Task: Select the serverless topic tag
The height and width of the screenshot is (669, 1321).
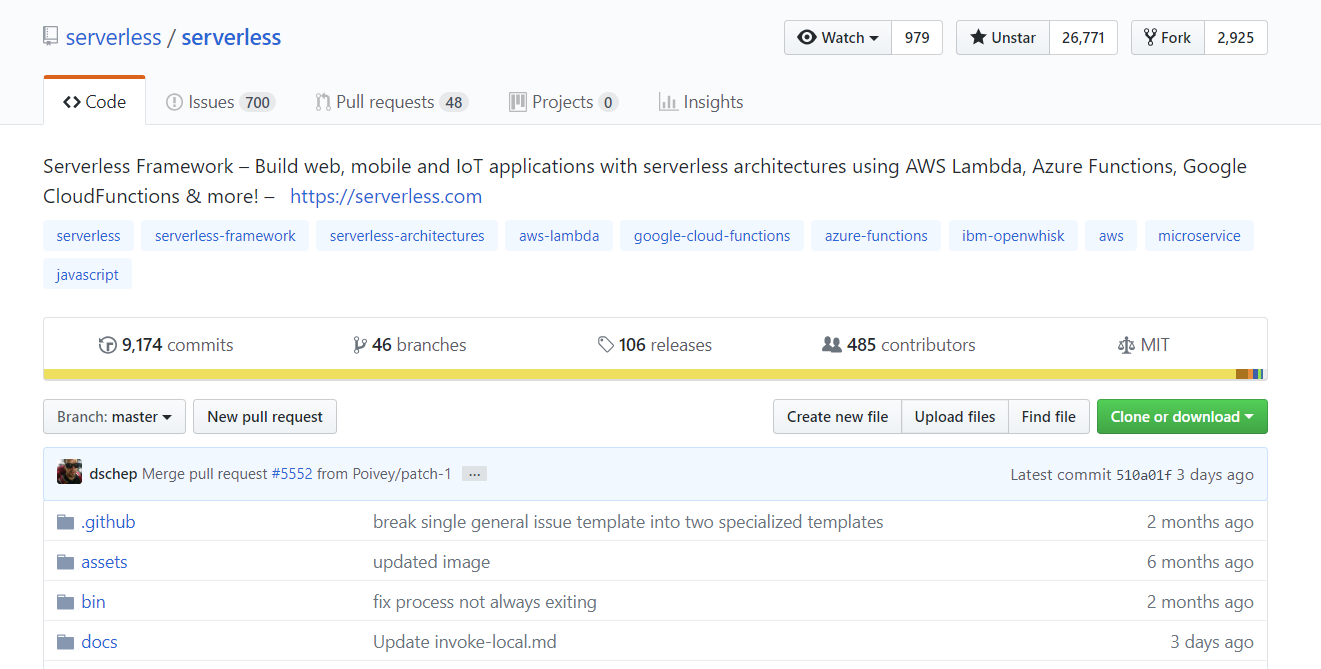Action: tap(88, 236)
